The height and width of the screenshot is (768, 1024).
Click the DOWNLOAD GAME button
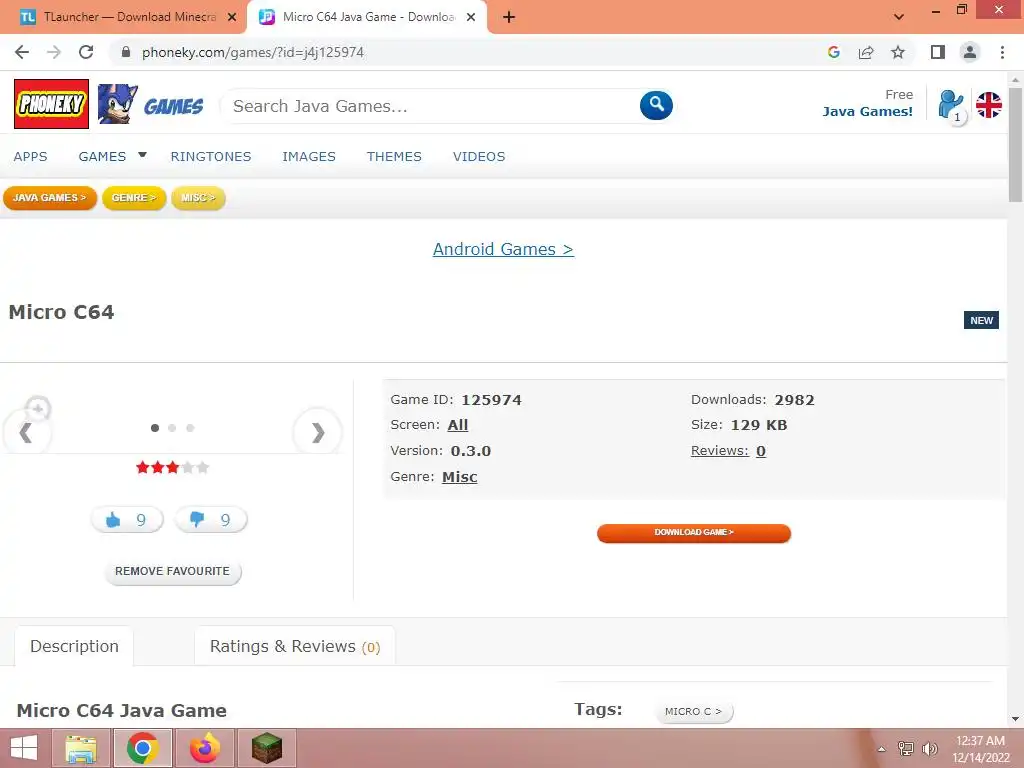[x=694, y=533]
